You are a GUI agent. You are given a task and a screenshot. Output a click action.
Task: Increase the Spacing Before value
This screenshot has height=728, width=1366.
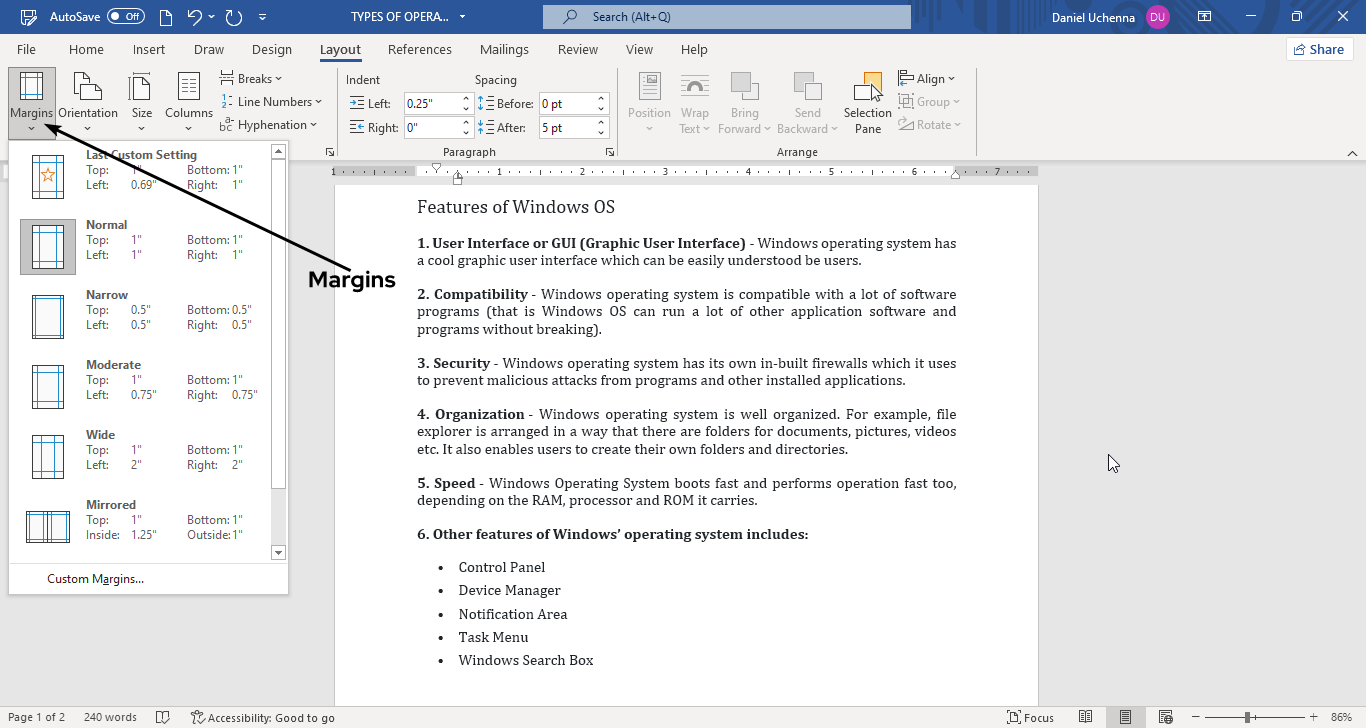click(601, 99)
